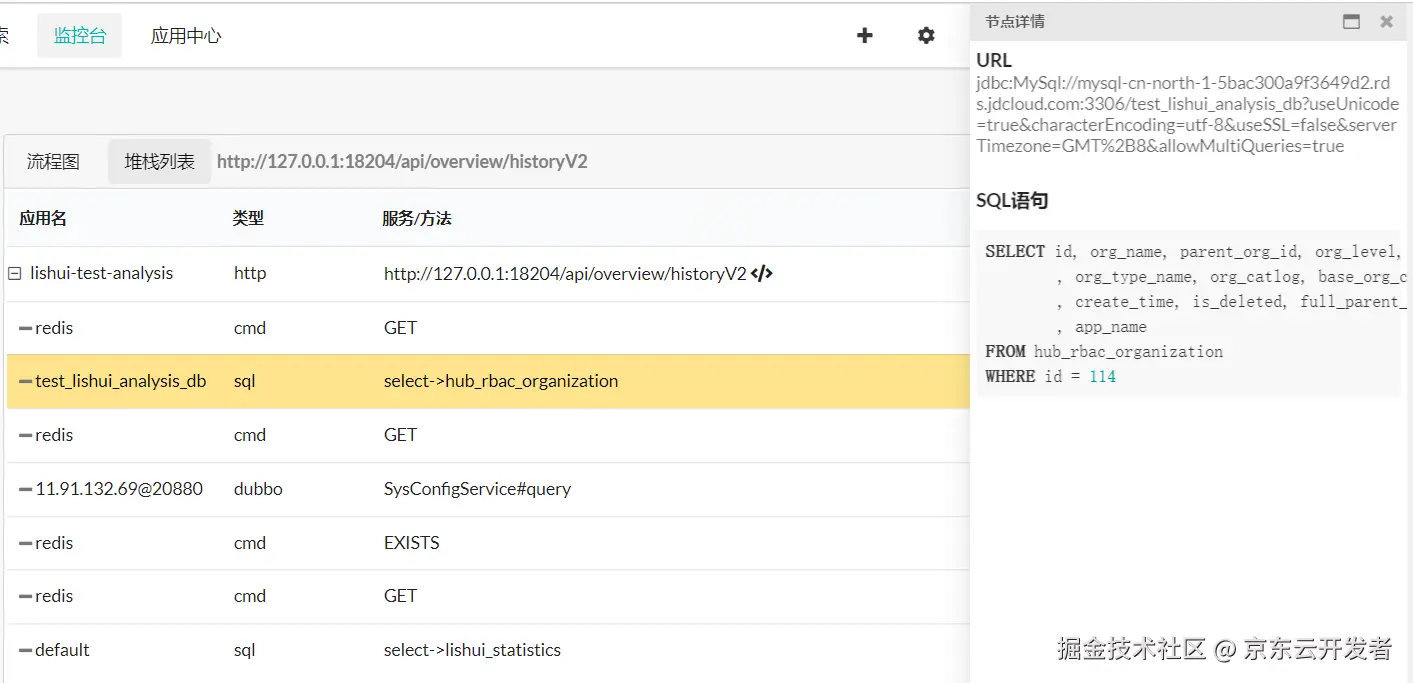The height and width of the screenshot is (683, 1413).
Task: Select the SysConfigService#query dubbo row
Action: pyautogui.click(x=477, y=489)
